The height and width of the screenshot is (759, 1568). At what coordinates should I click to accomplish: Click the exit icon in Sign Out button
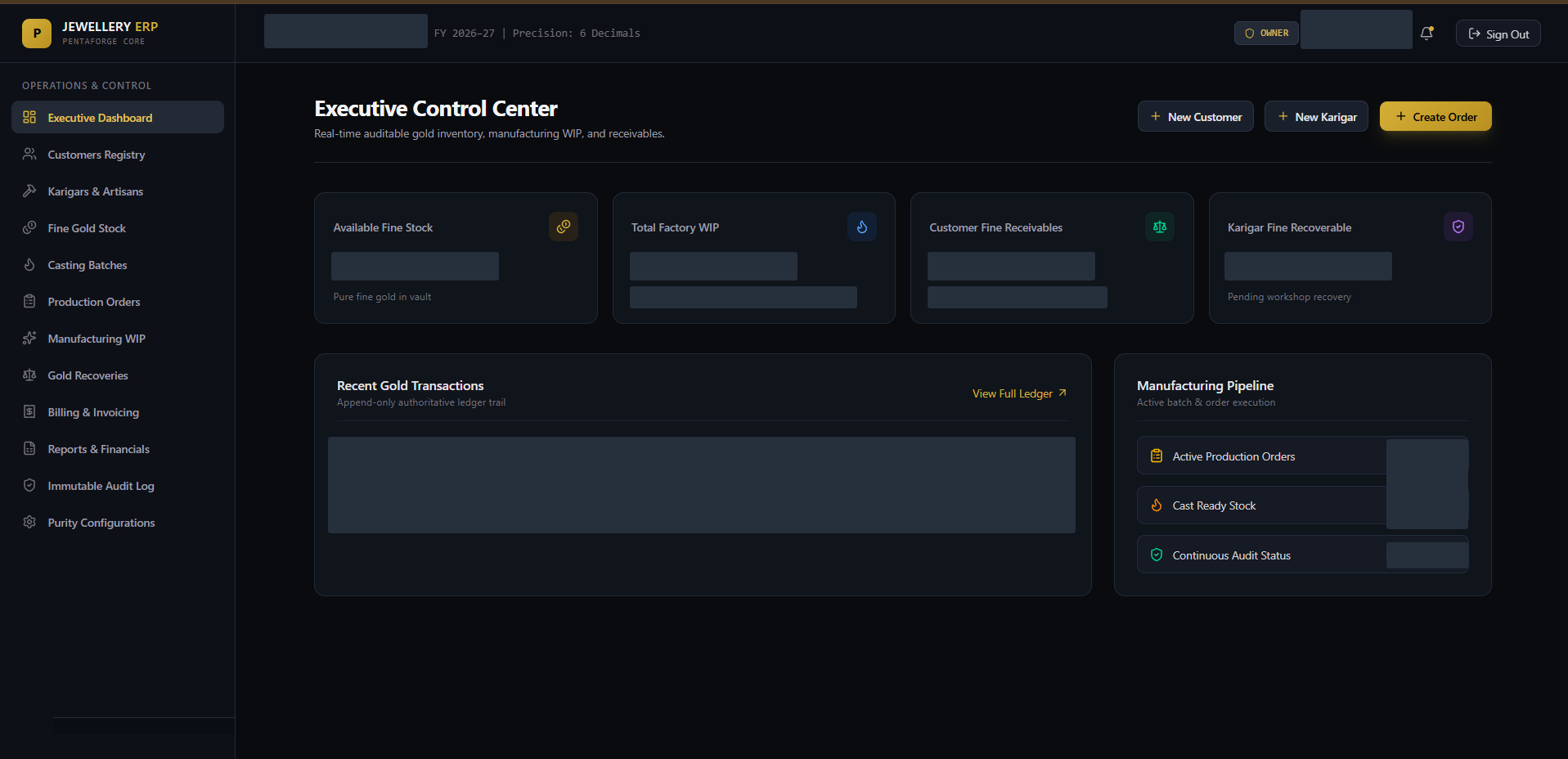(x=1475, y=34)
